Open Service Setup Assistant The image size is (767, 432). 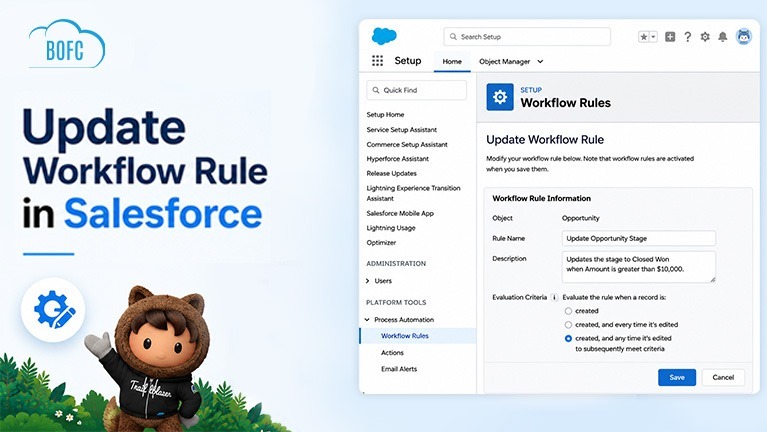pos(402,130)
